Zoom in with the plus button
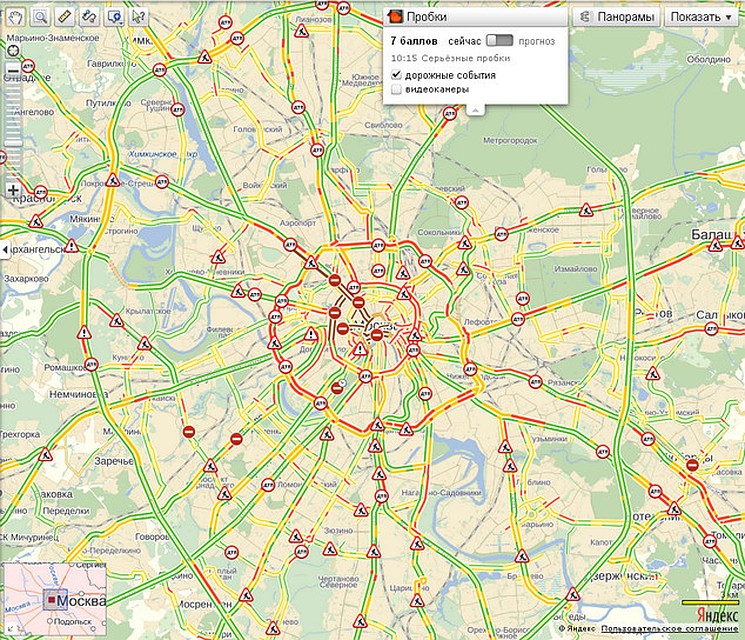The width and height of the screenshot is (745, 640). point(13,191)
